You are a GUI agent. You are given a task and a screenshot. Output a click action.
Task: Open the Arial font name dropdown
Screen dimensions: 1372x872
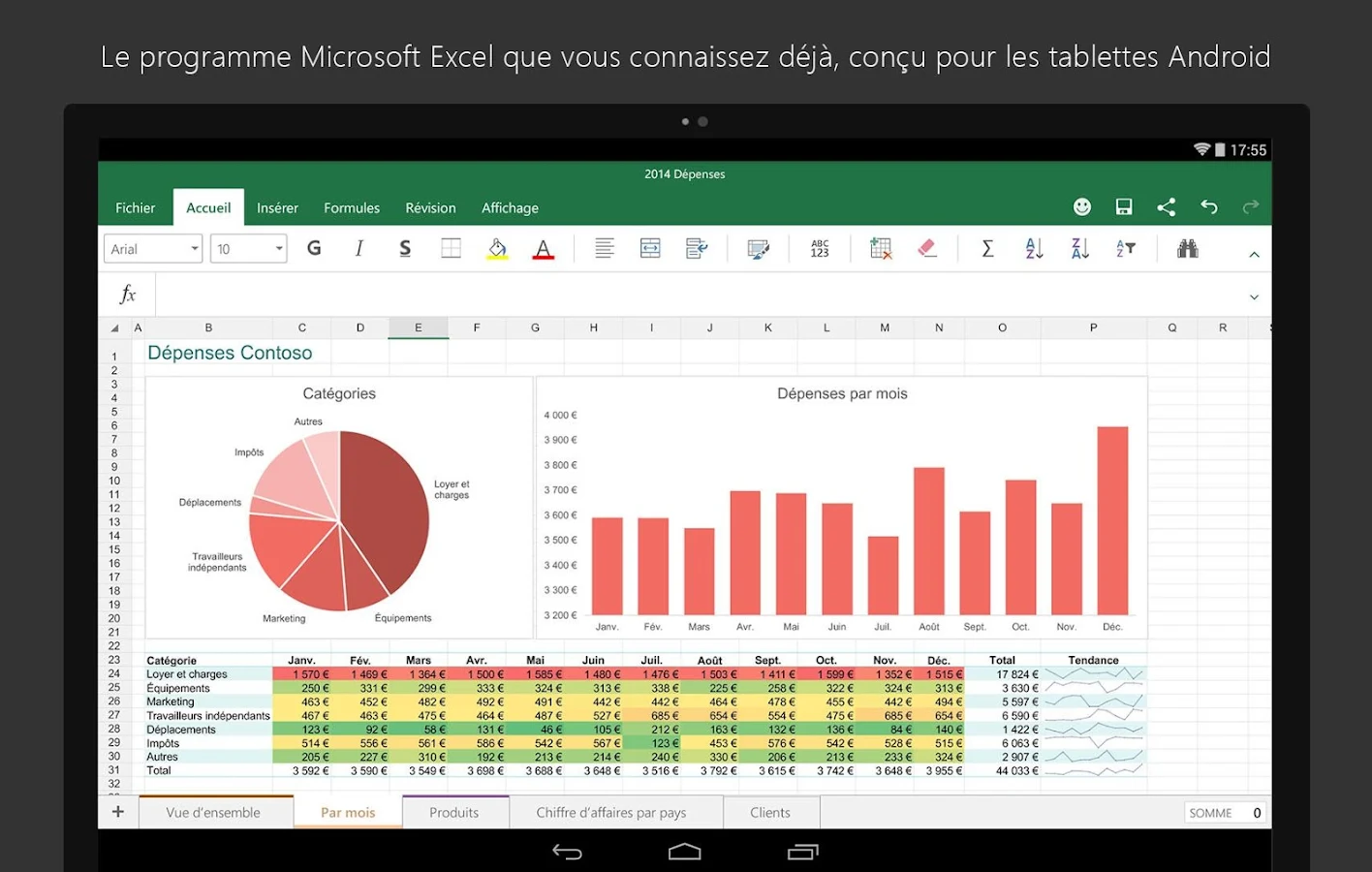(x=153, y=249)
